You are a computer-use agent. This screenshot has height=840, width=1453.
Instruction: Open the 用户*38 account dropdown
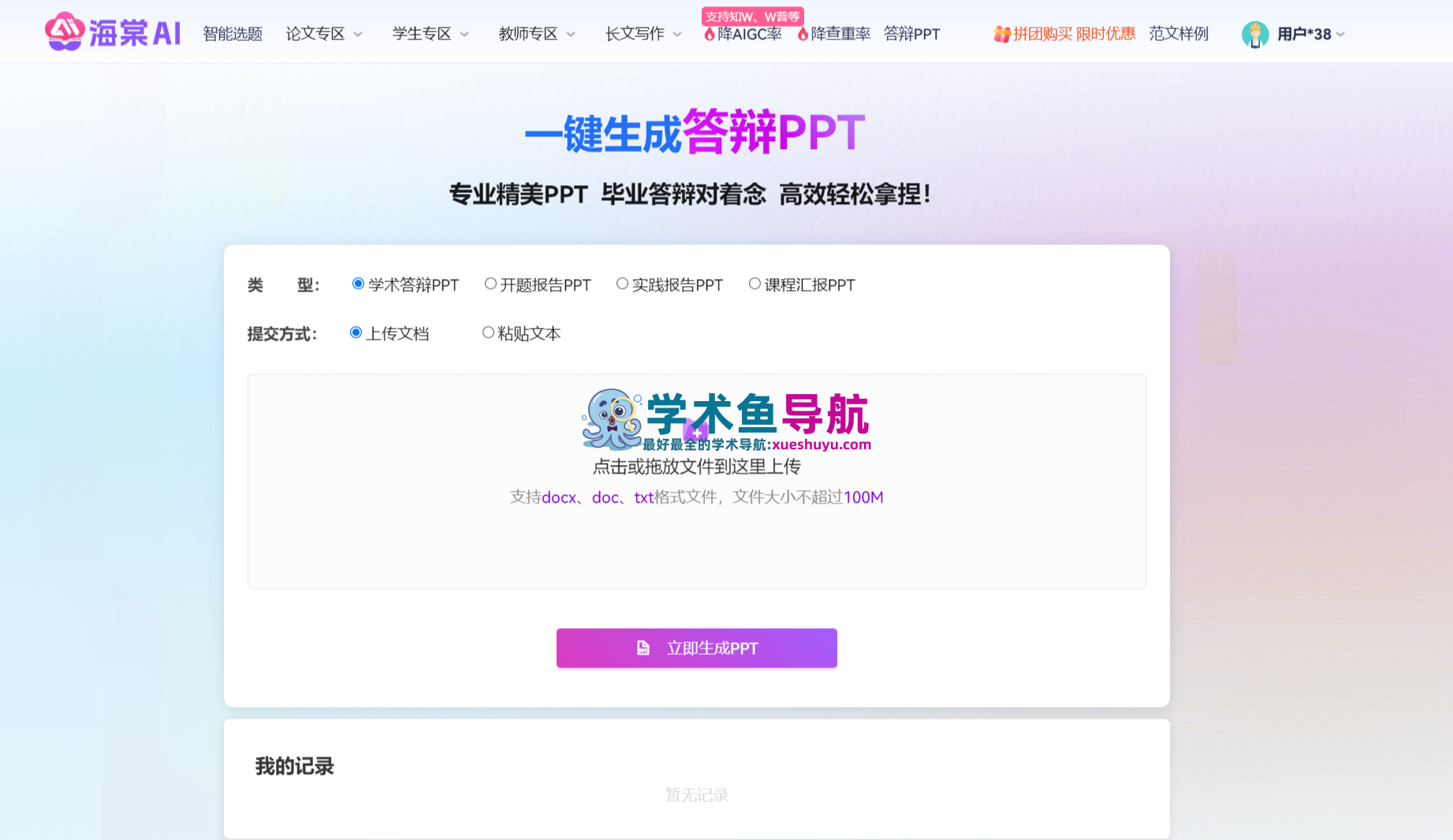[x=1311, y=34]
